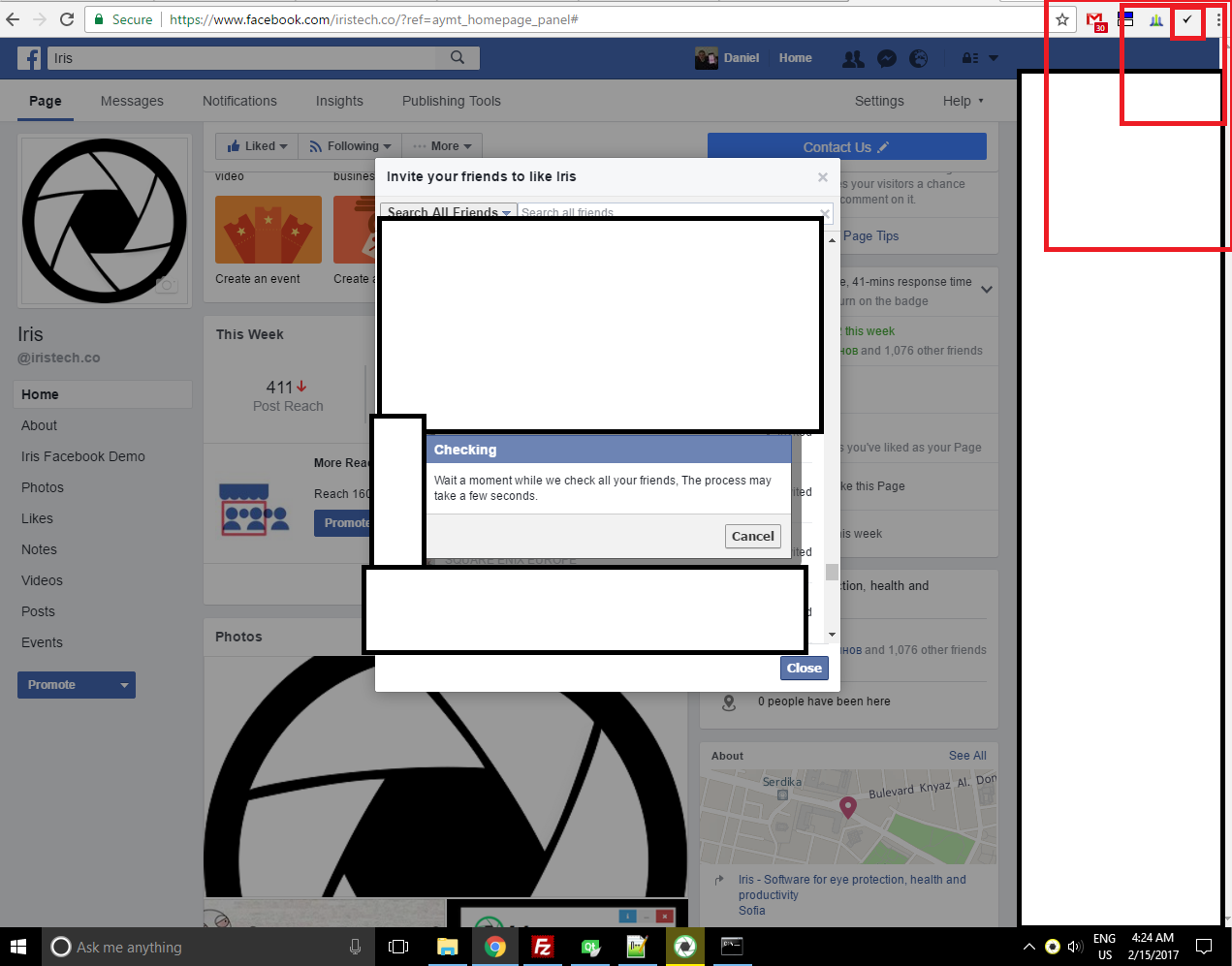Click the camera icon on profile picture
1232x966 pixels.
(167, 285)
